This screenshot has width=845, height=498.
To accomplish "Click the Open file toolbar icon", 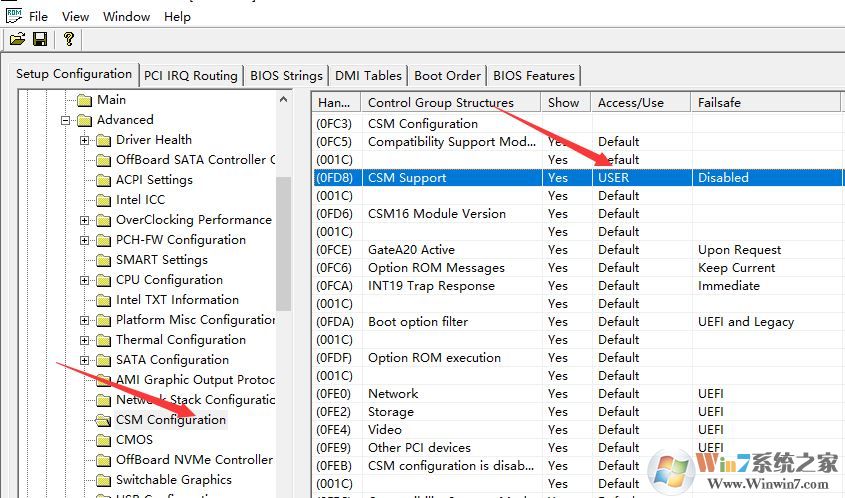I will pos(17,39).
